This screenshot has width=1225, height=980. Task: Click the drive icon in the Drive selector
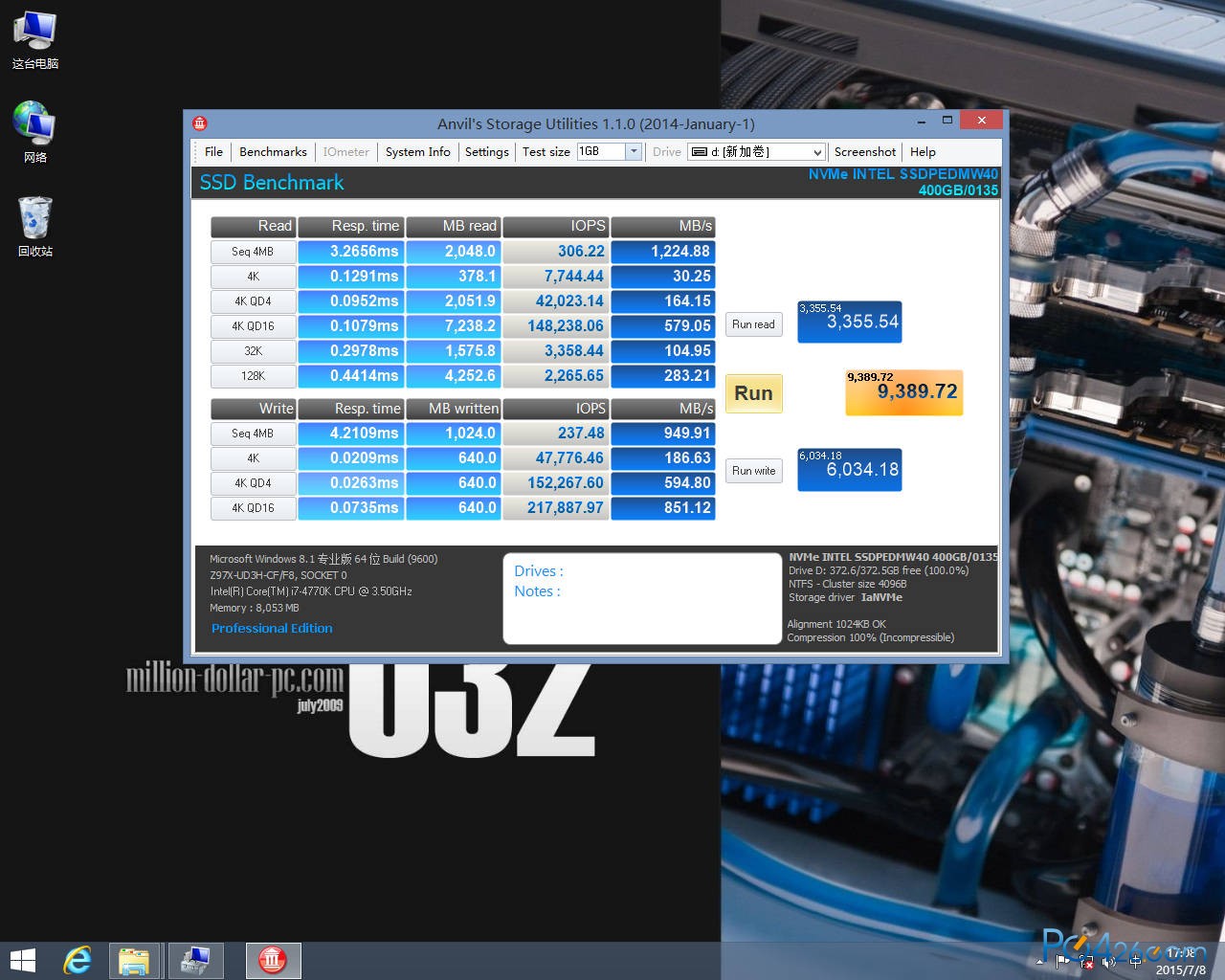coord(699,152)
